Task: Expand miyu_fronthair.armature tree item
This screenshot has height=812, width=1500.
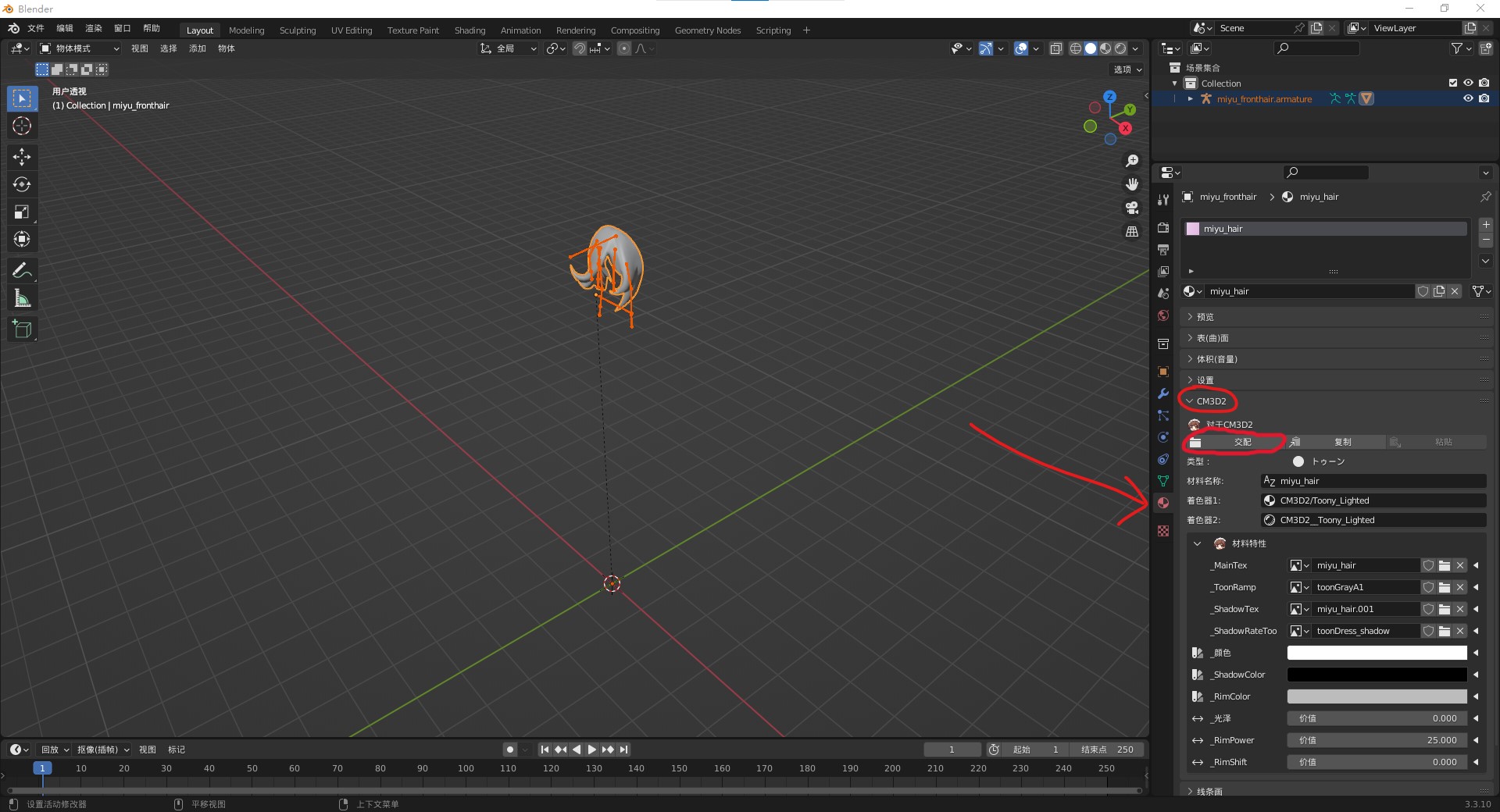Action: (x=1190, y=99)
